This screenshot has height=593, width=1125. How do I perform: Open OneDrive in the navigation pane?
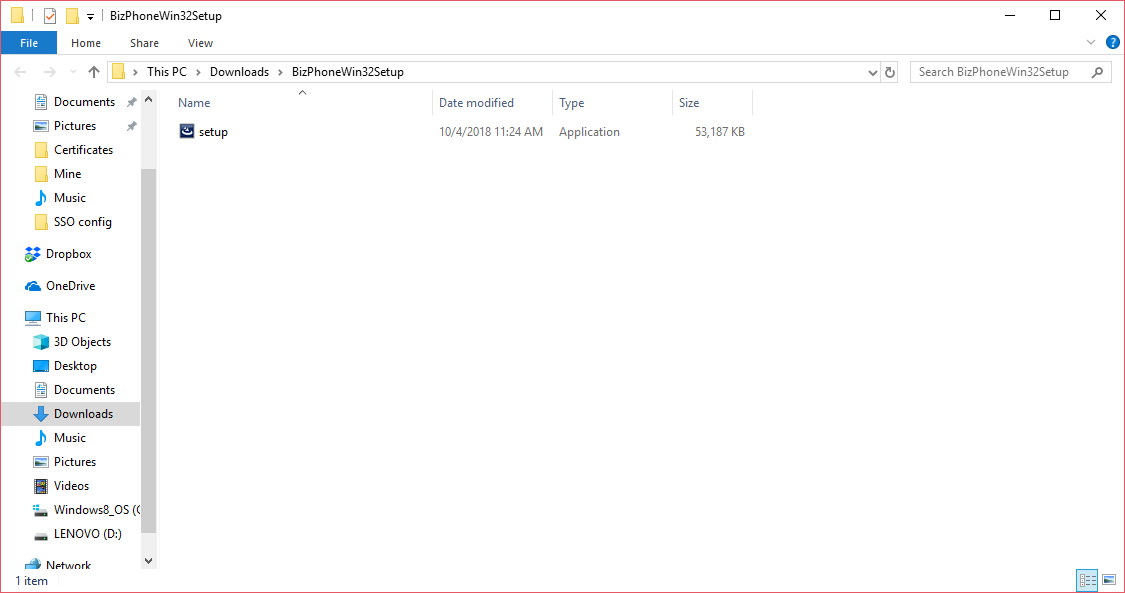click(x=70, y=286)
